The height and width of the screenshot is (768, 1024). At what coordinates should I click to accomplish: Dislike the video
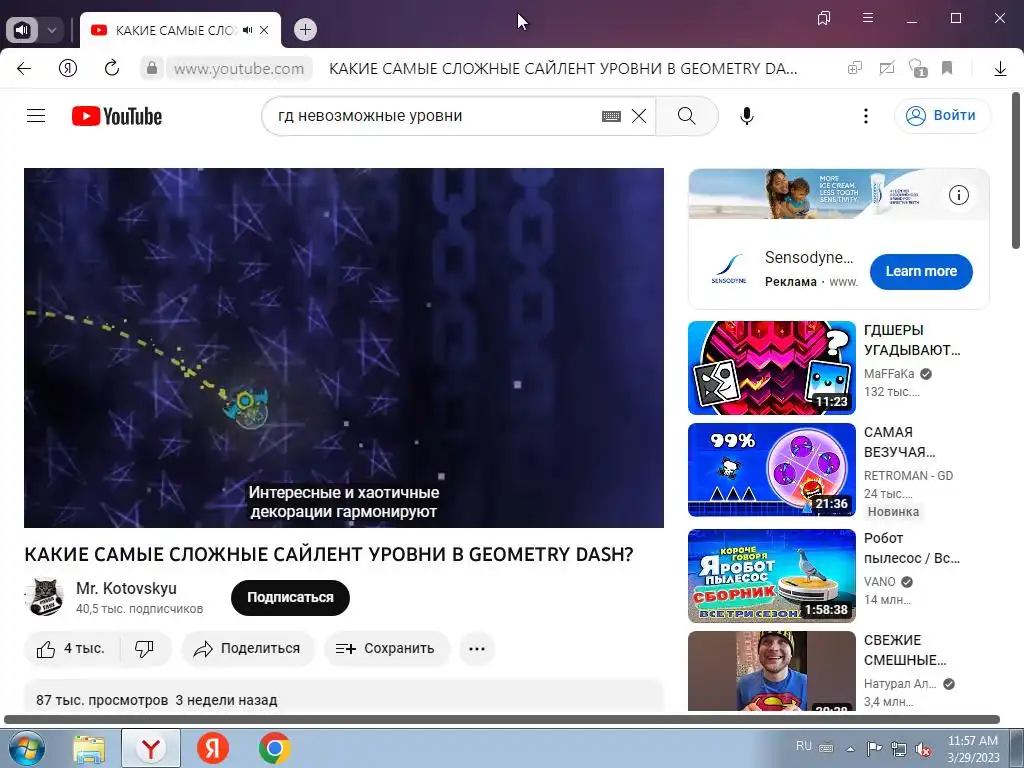[x=144, y=648]
